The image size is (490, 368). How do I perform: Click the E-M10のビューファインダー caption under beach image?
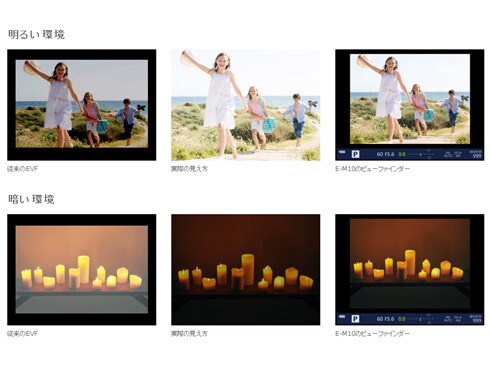click(373, 169)
